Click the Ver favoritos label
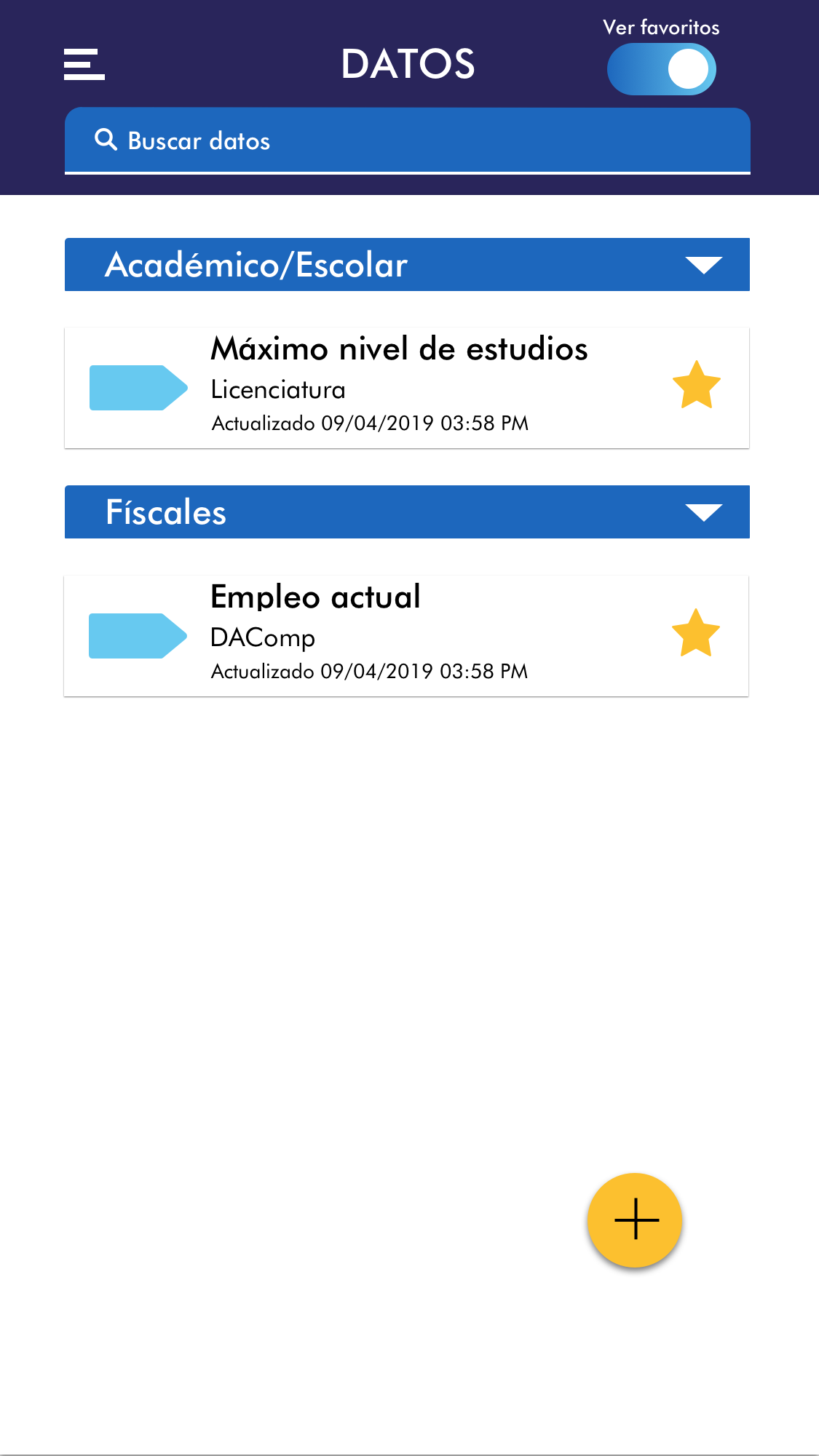This screenshot has height=1456, width=819. pyautogui.click(x=661, y=28)
